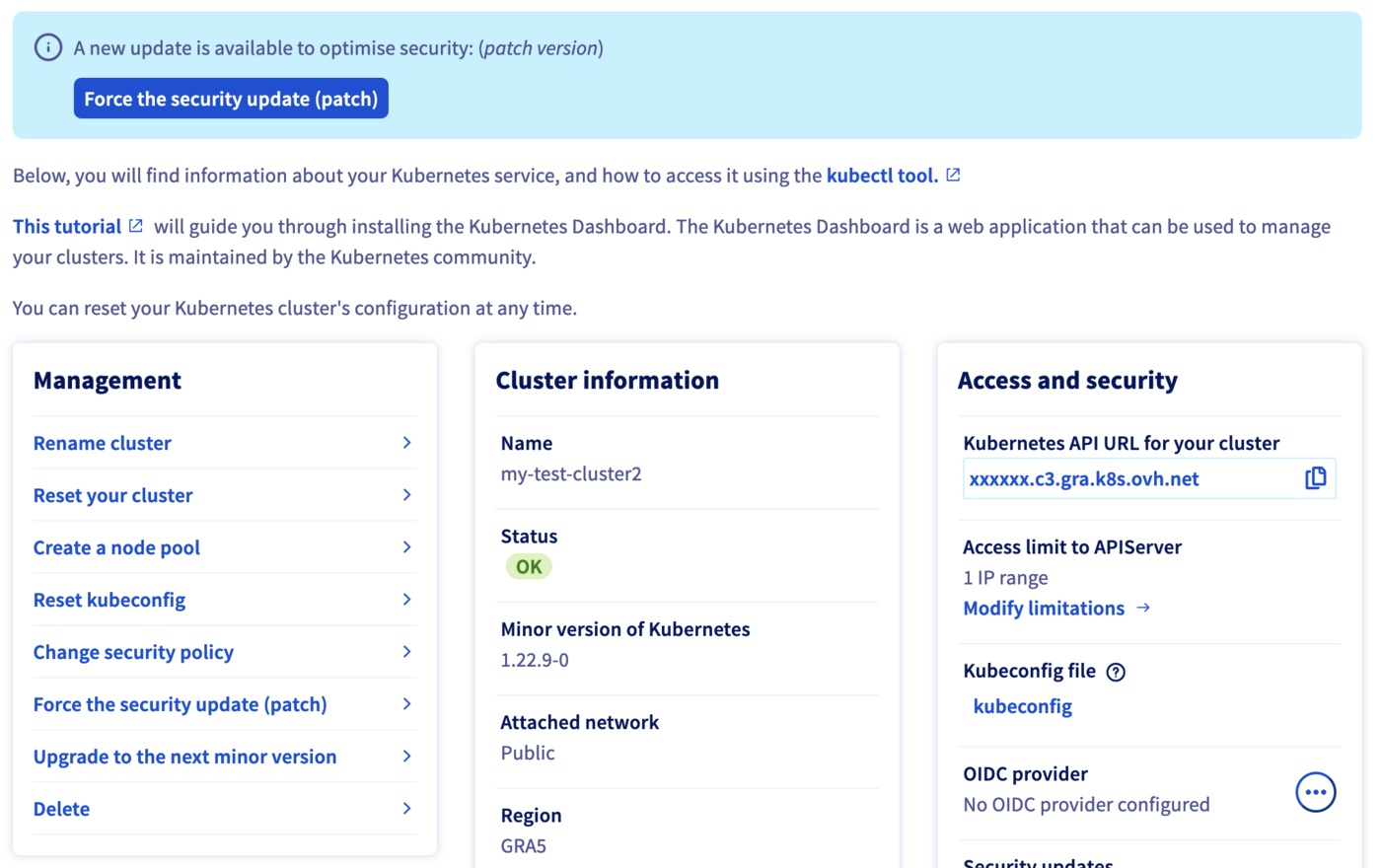The image size is (1381, 868).
Task: Click the external link icon next to This tutorial
Action: pyautogui.click(x=134, y=225)
